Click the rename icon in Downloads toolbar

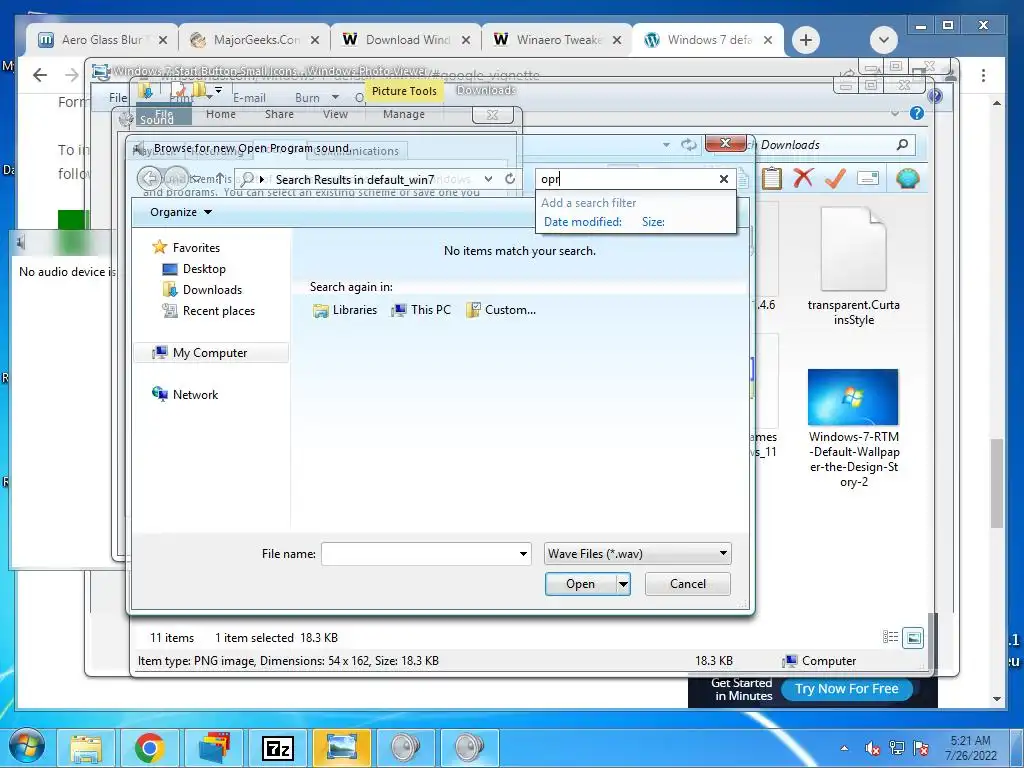point(868,178)
